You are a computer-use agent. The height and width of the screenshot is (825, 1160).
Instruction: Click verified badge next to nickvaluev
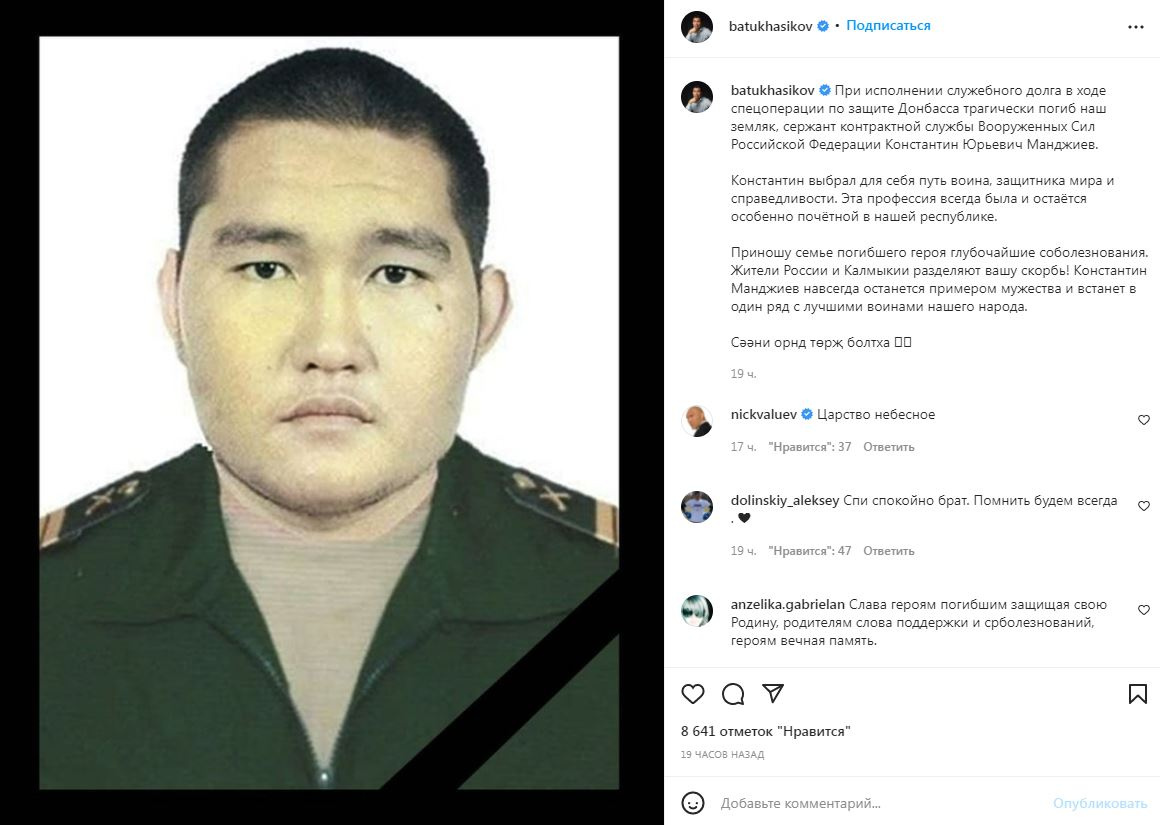point(807,414)
